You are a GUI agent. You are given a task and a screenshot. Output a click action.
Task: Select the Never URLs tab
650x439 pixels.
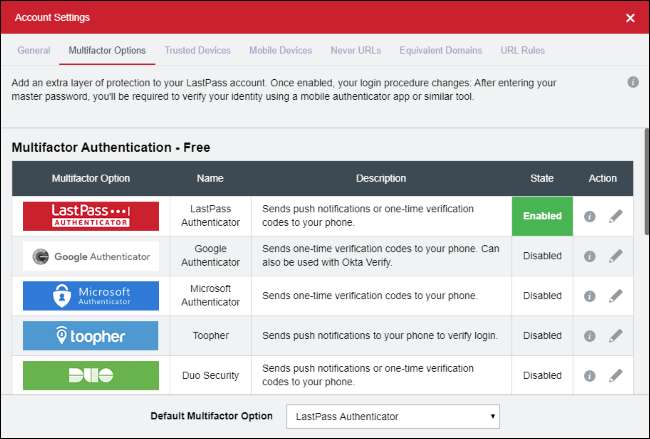tap(355, 50)
